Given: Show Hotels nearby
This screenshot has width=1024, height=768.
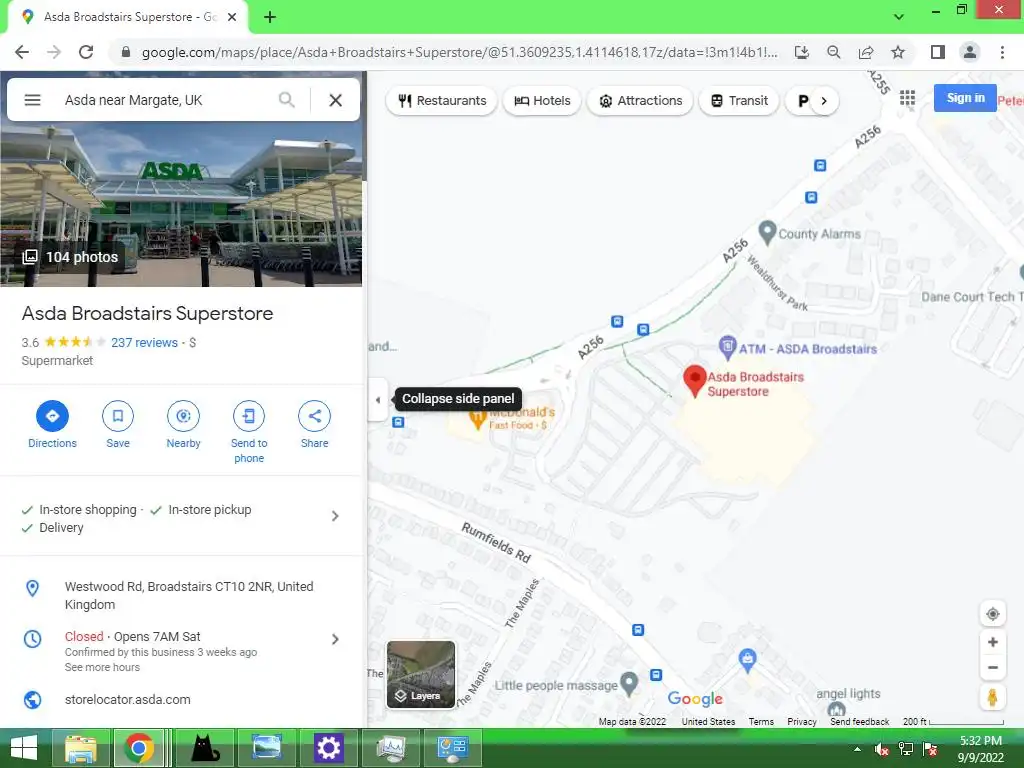Looking at the screenshot, I should point(542,101).
